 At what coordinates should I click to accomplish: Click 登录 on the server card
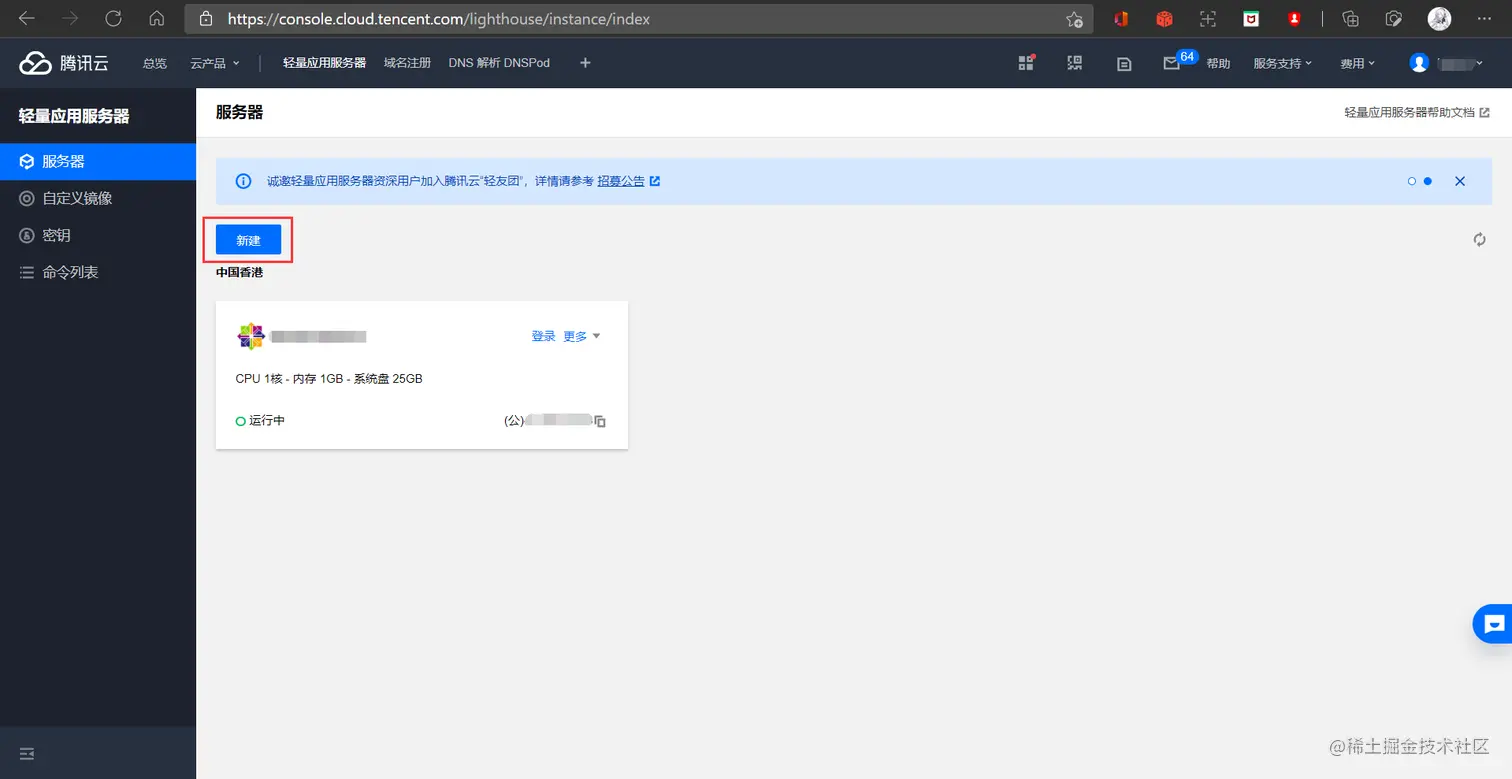tap(543, 336)
